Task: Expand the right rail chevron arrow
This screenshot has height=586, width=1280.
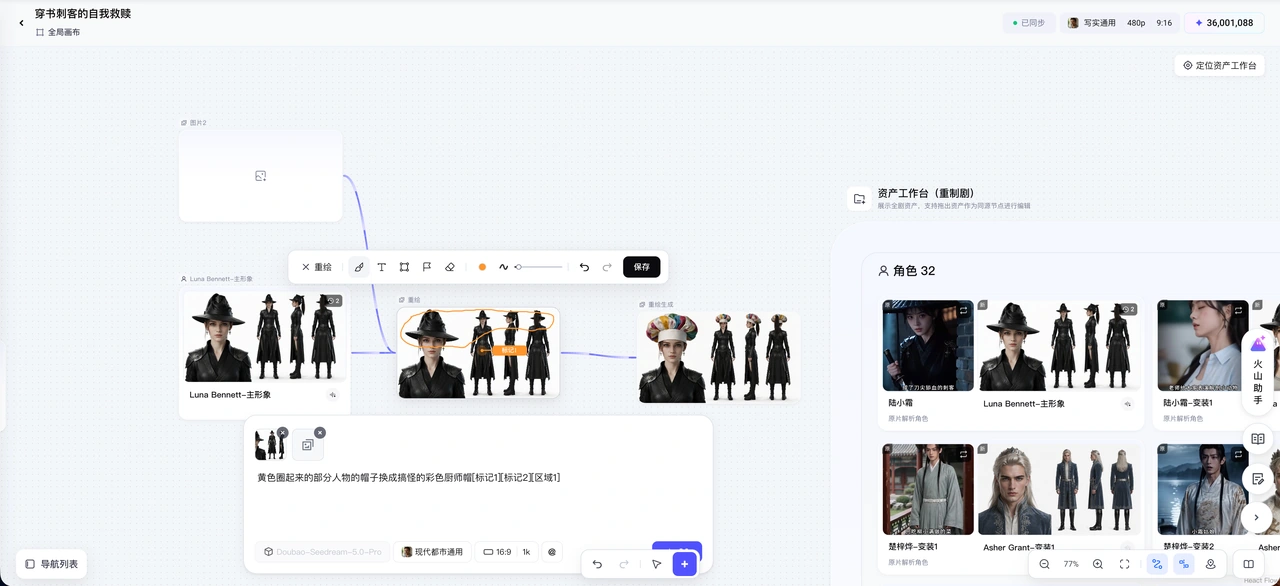Action: (1257, 517)
